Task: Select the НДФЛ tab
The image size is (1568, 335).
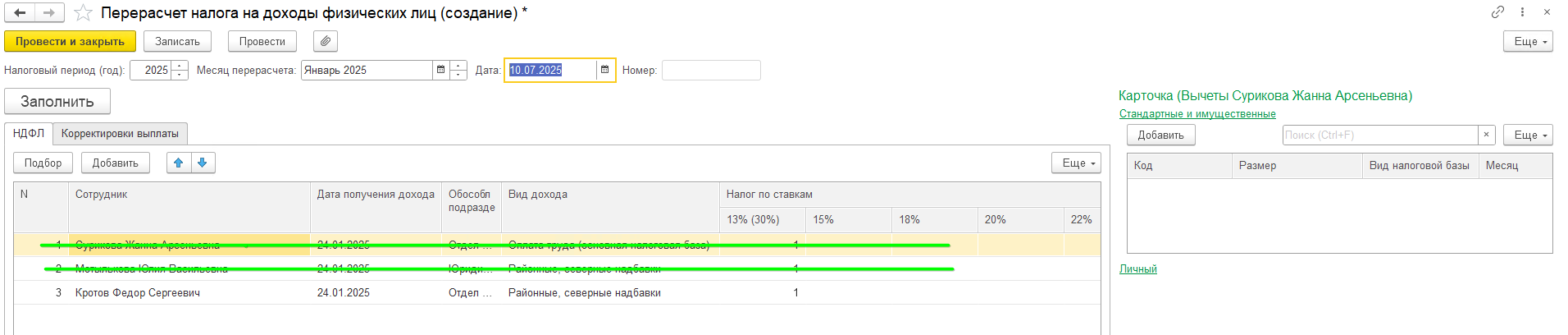Action: (x=29, y=133)
